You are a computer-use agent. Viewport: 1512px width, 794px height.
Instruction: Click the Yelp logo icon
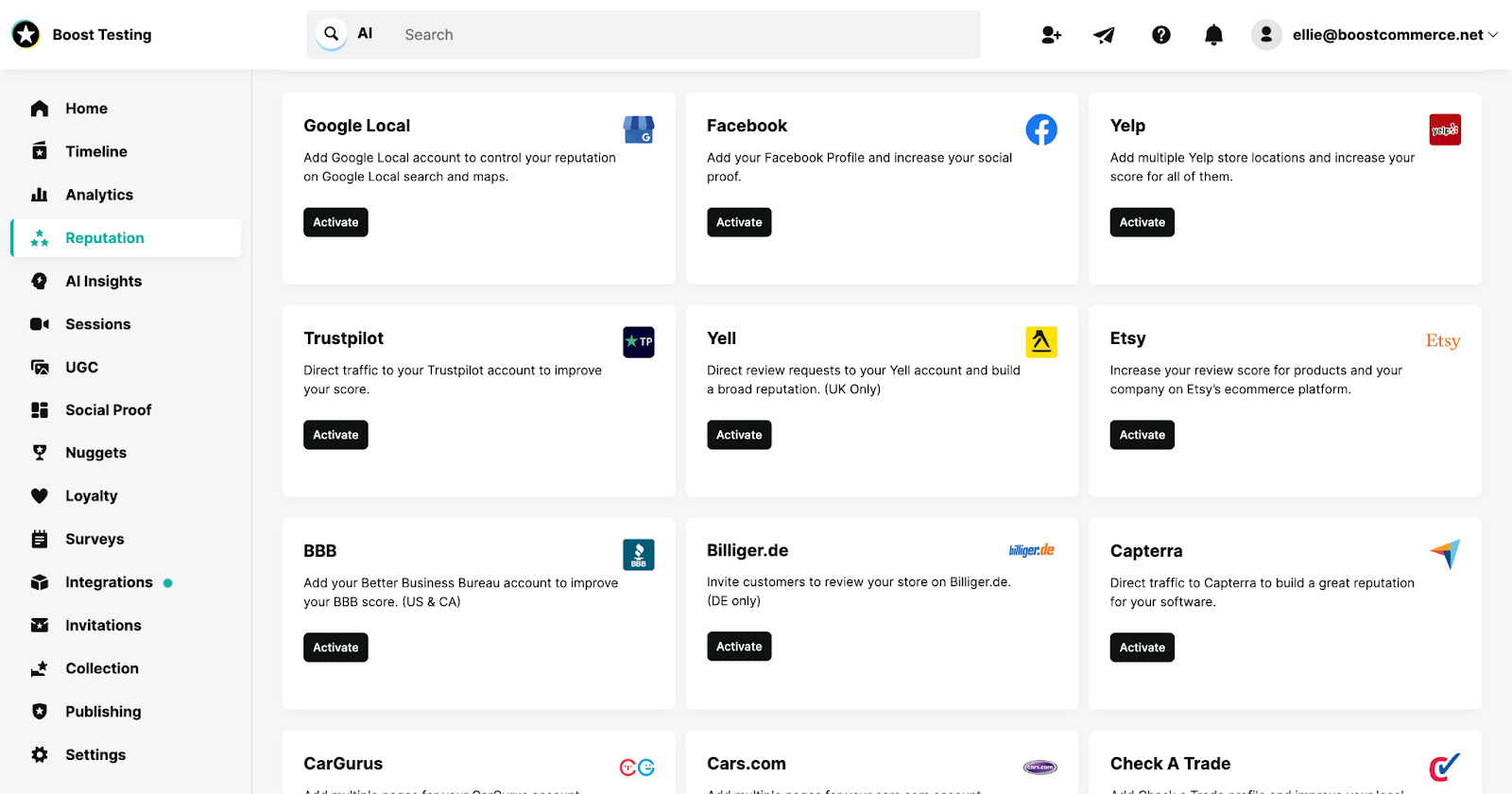click(1445, 129)
